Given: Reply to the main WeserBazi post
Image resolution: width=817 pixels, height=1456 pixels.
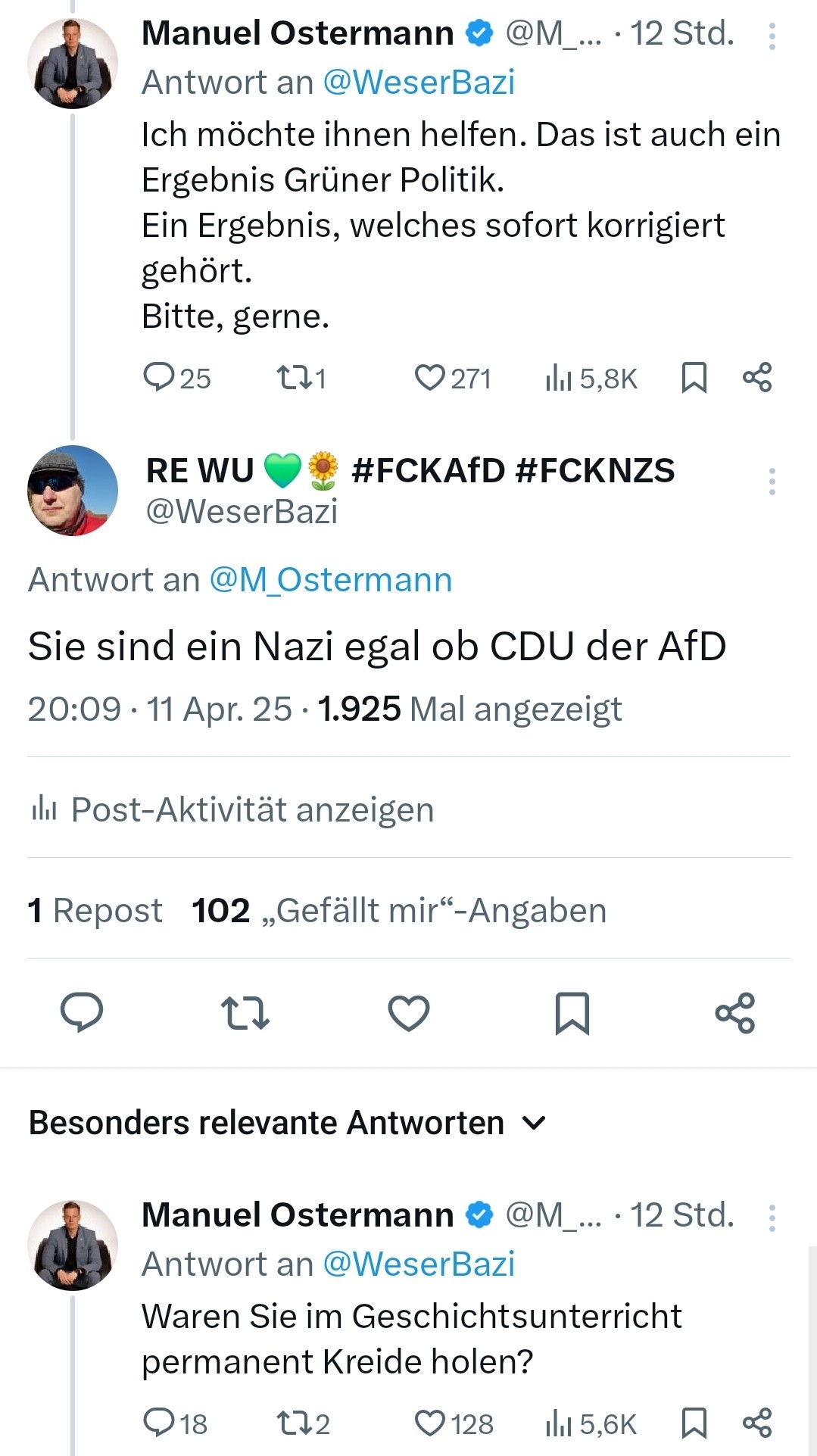Looking at the screenshot, I should pyautogui.click(x=82, y=1013).
